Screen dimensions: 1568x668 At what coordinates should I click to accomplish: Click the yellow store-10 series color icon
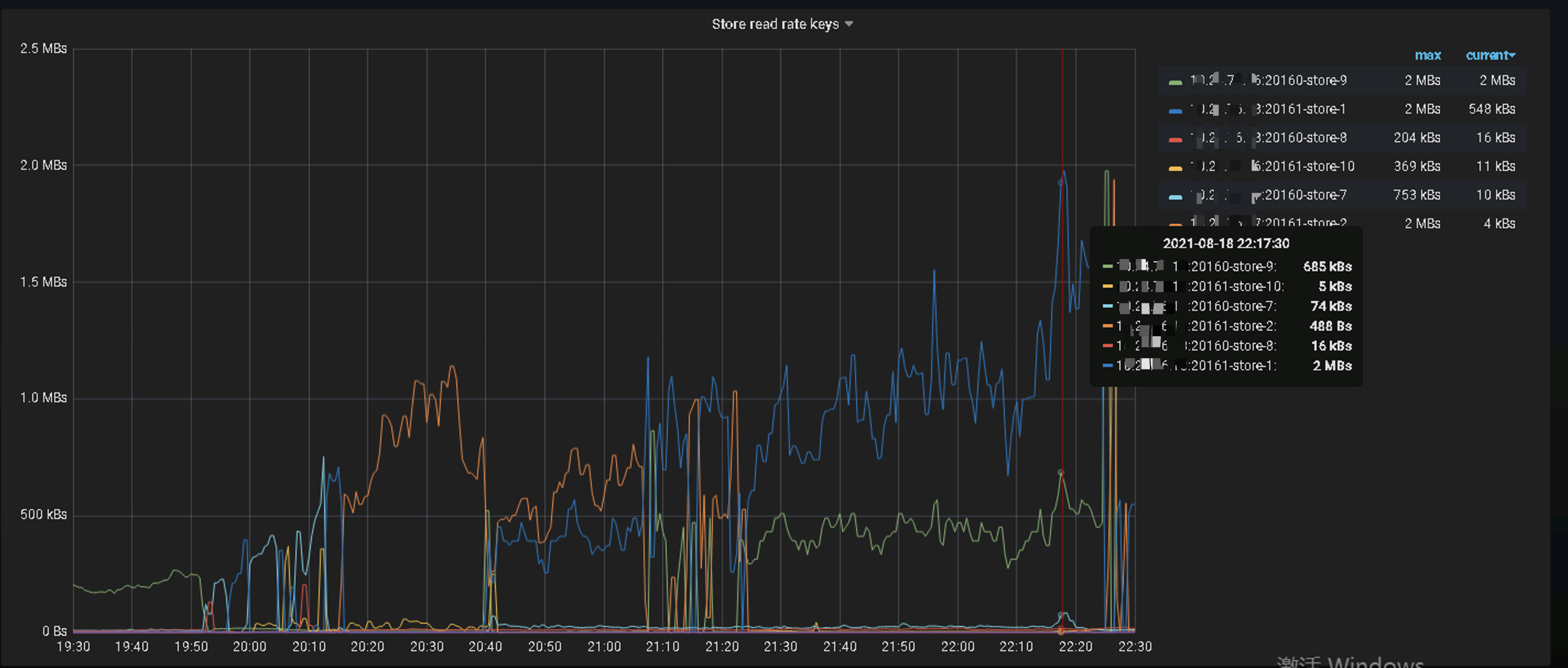tap(1175, 168)
